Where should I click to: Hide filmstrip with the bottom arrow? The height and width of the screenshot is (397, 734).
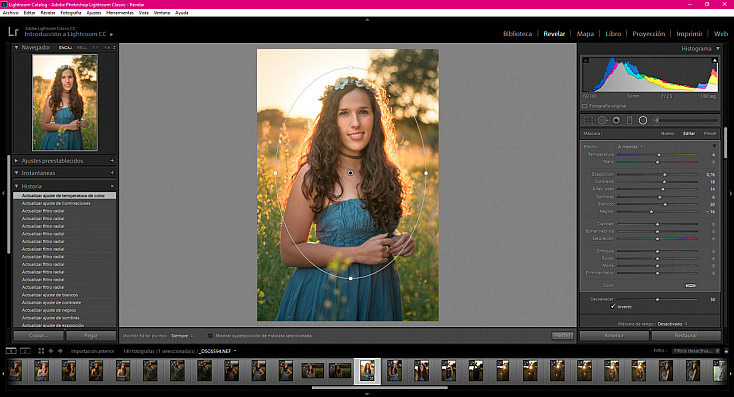coord(367,394)
